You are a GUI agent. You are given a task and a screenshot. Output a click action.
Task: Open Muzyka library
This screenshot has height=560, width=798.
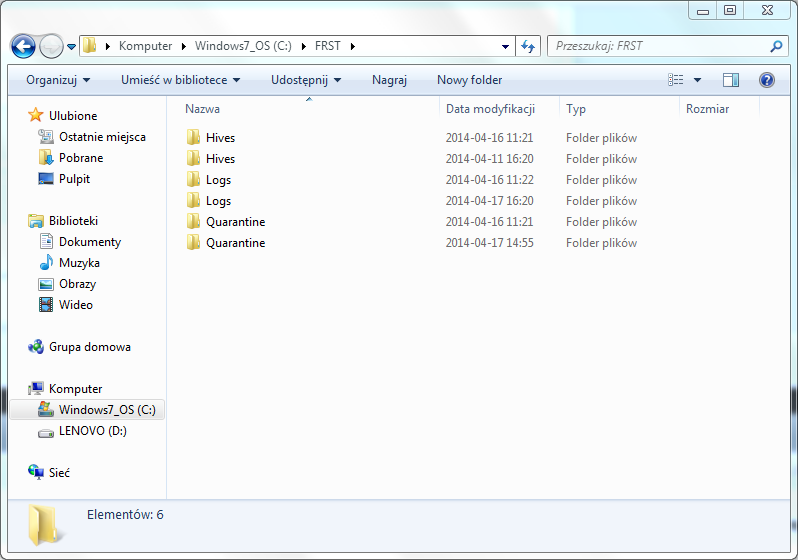(79, 263)
